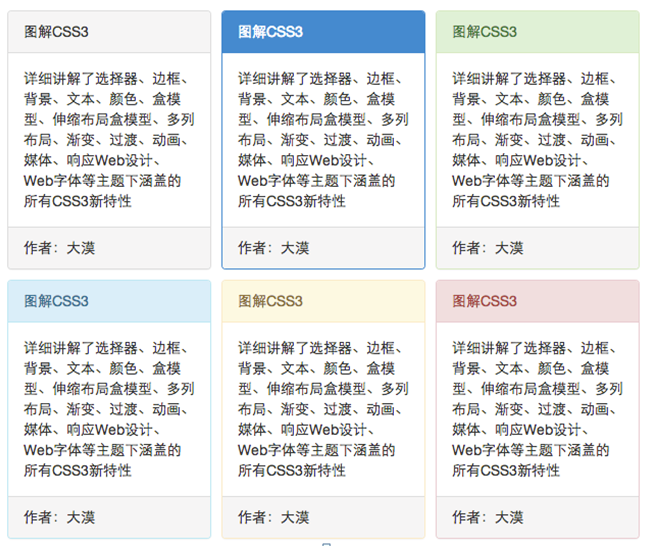Select the body paragraph in the green panel

point(536,139)
